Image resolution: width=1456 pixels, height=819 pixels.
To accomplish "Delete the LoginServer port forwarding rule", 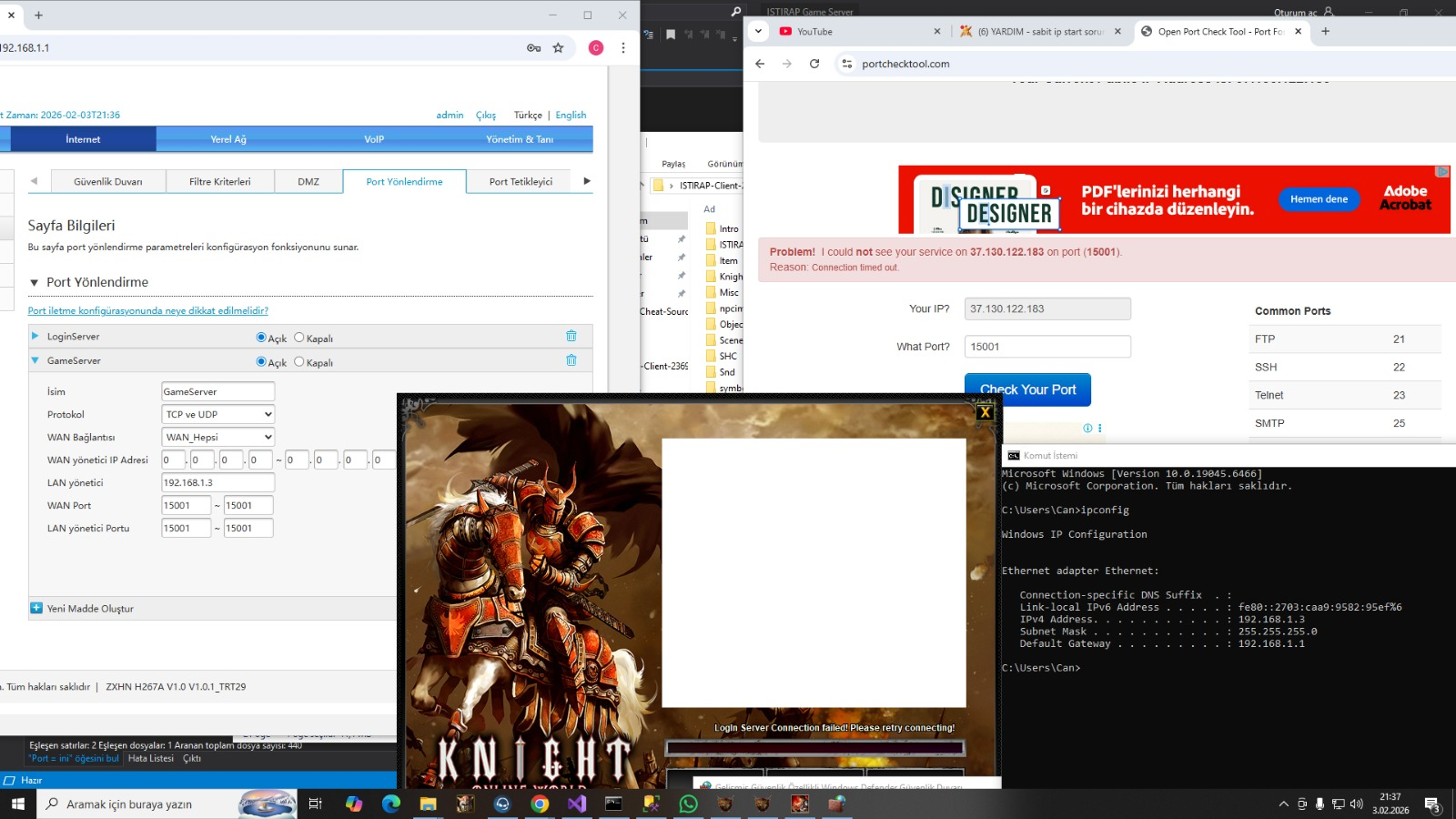I will [571, 336].
